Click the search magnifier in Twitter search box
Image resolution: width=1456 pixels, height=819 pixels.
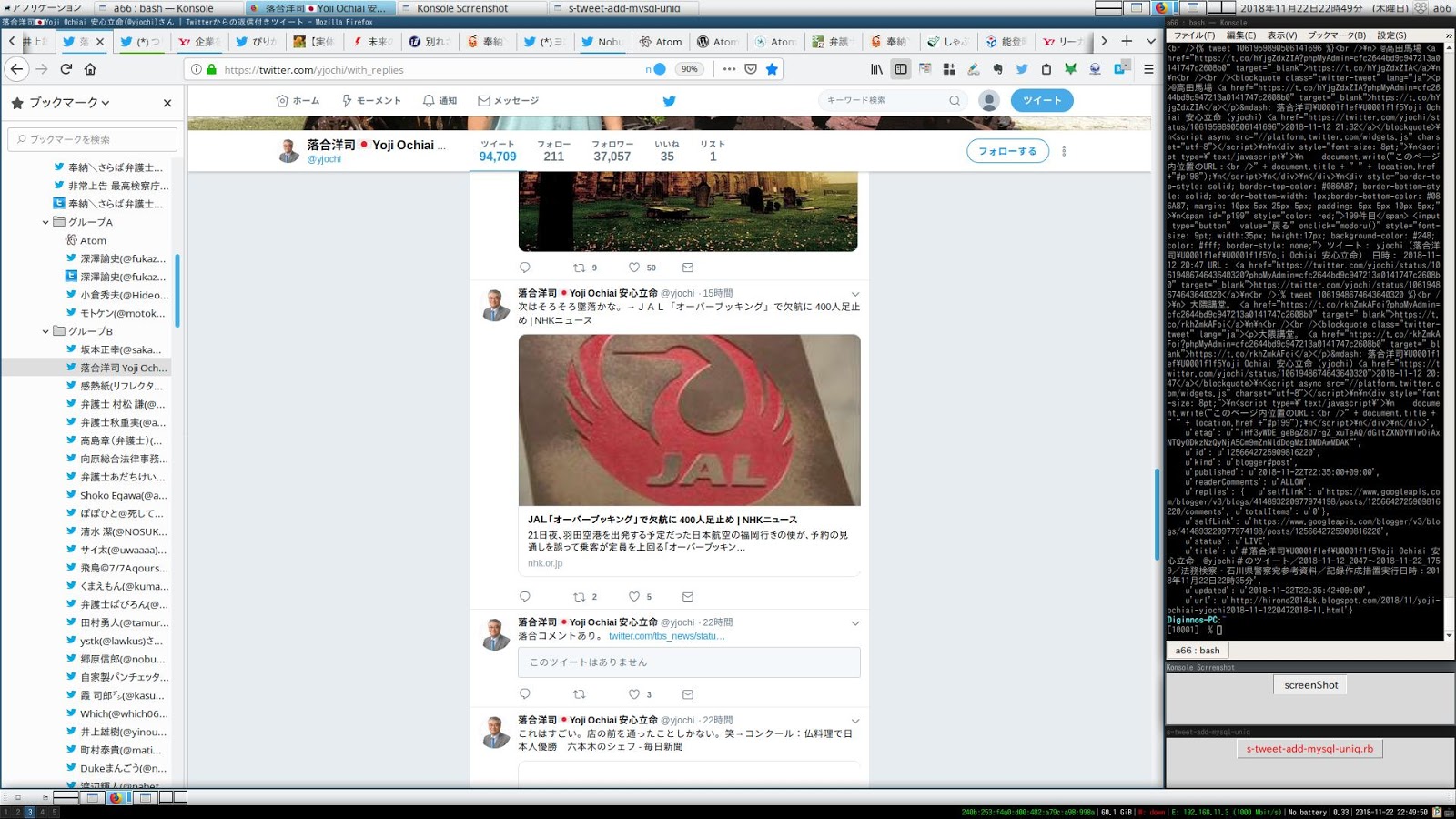coord(955,100)
